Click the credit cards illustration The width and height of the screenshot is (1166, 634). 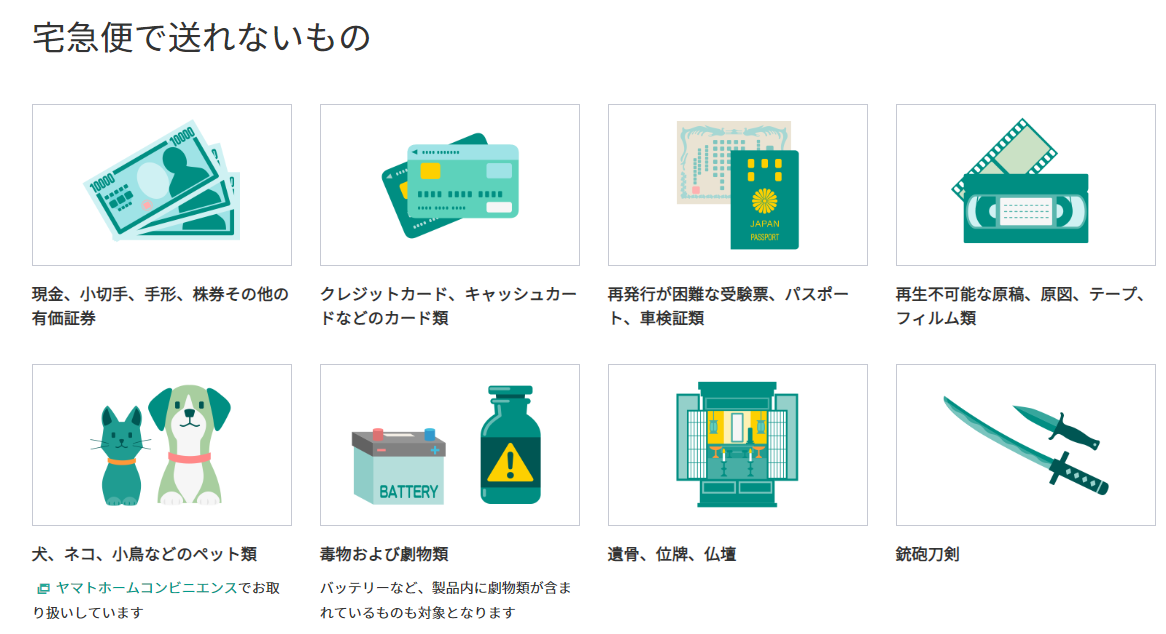[450, 185]
